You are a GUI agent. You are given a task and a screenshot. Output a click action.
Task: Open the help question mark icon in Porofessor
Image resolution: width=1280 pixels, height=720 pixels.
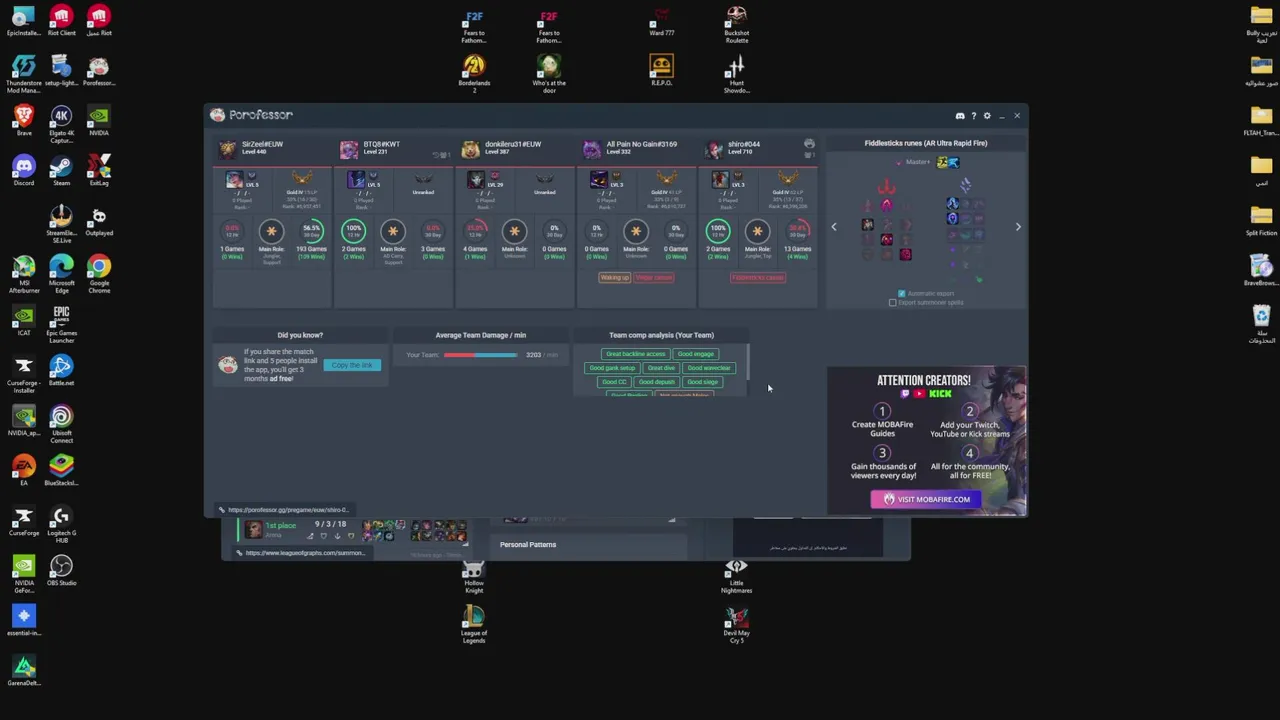(973, 116)
